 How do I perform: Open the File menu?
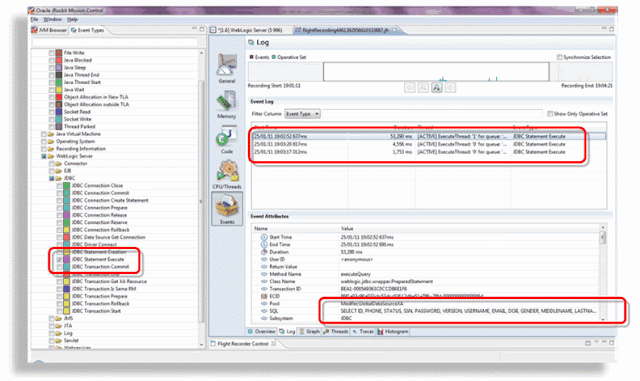coord(34,19)
